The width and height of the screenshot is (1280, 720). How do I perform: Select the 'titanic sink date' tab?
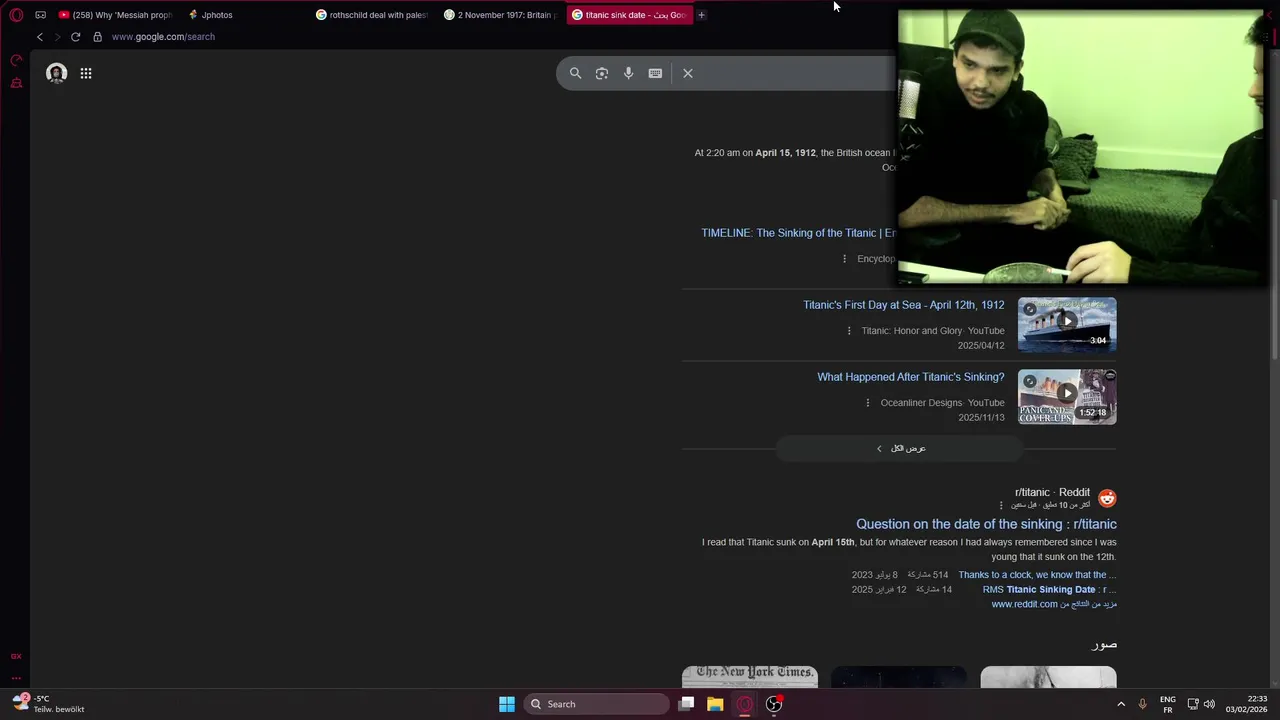click(x=628, y=15)
